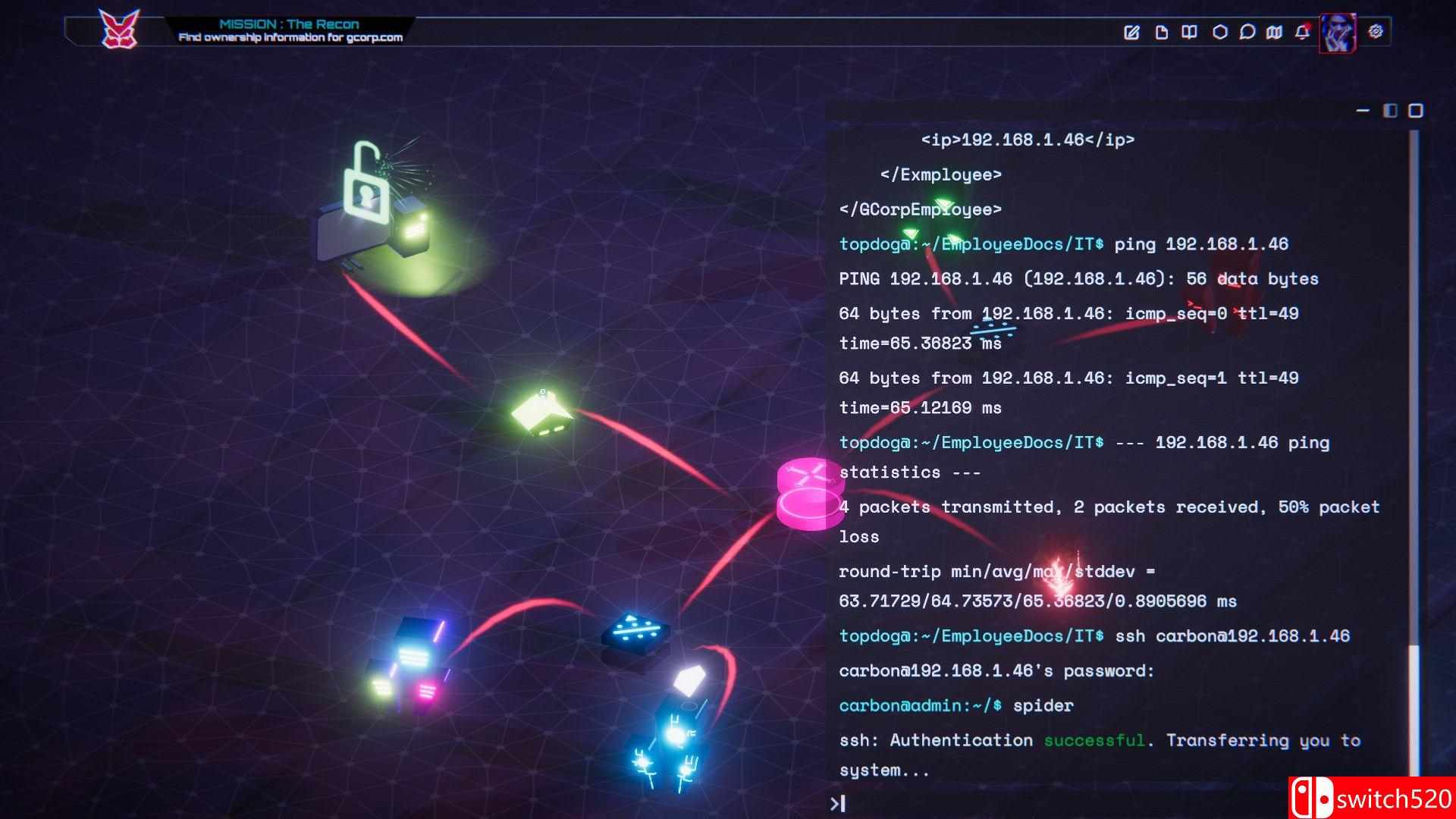Toggle the terminal split-dock layout button
The image size is (1456, 819).
point(1390,111)
